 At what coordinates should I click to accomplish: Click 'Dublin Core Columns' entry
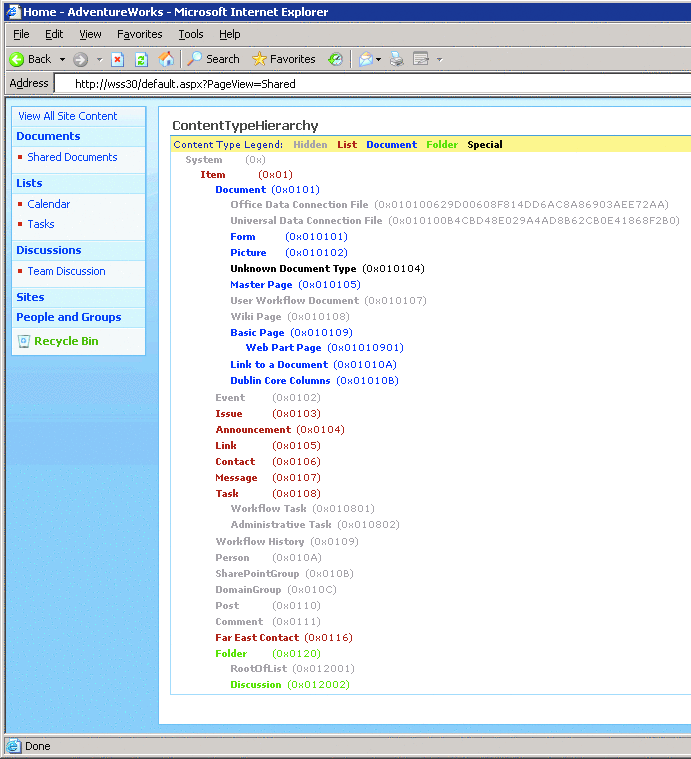280,380
